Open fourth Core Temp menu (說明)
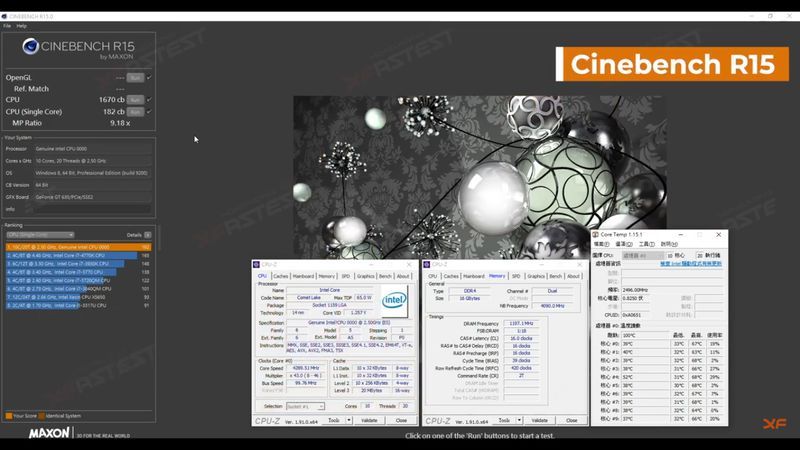800x450 pixels. coord(669,244)
